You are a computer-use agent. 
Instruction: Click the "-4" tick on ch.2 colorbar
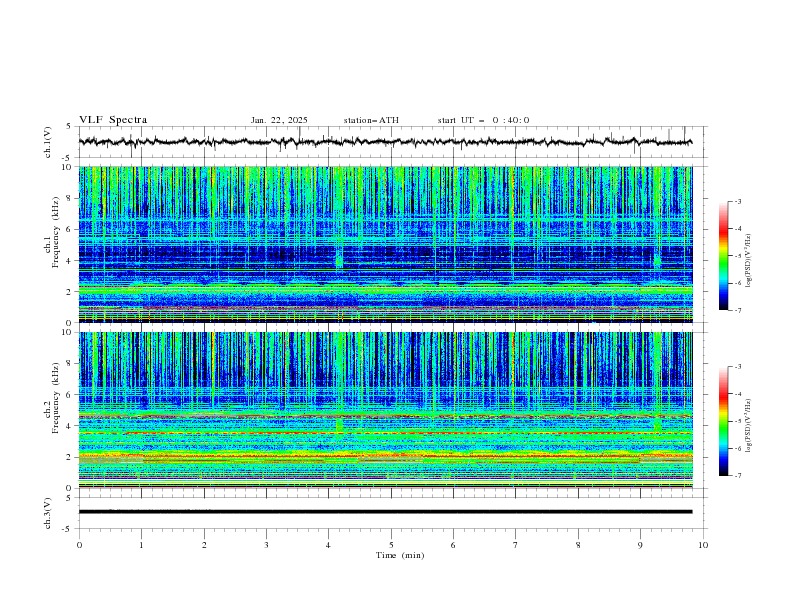click(x=737, y=394)
